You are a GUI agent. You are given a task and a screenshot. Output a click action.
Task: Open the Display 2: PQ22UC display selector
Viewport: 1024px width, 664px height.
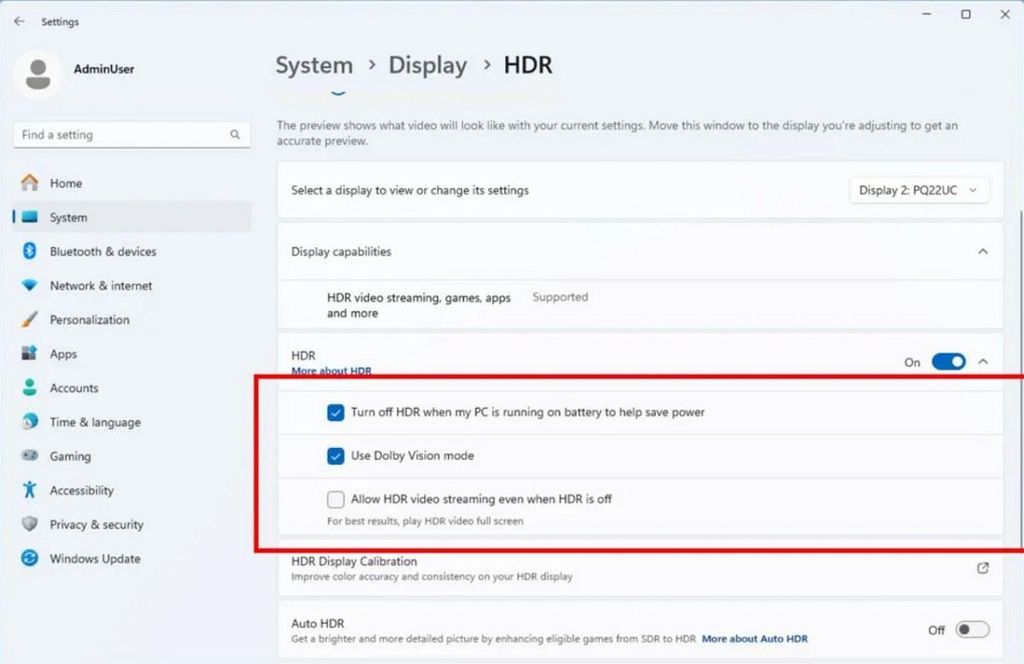(919, 190)
